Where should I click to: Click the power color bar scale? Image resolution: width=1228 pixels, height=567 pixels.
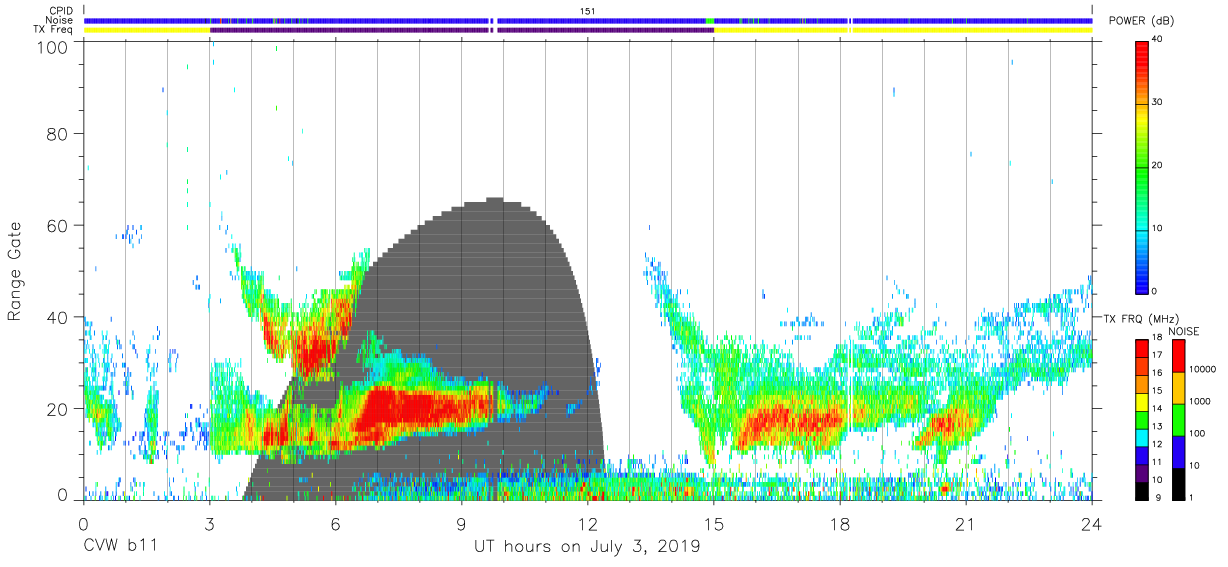click(x=1143, y=166)
